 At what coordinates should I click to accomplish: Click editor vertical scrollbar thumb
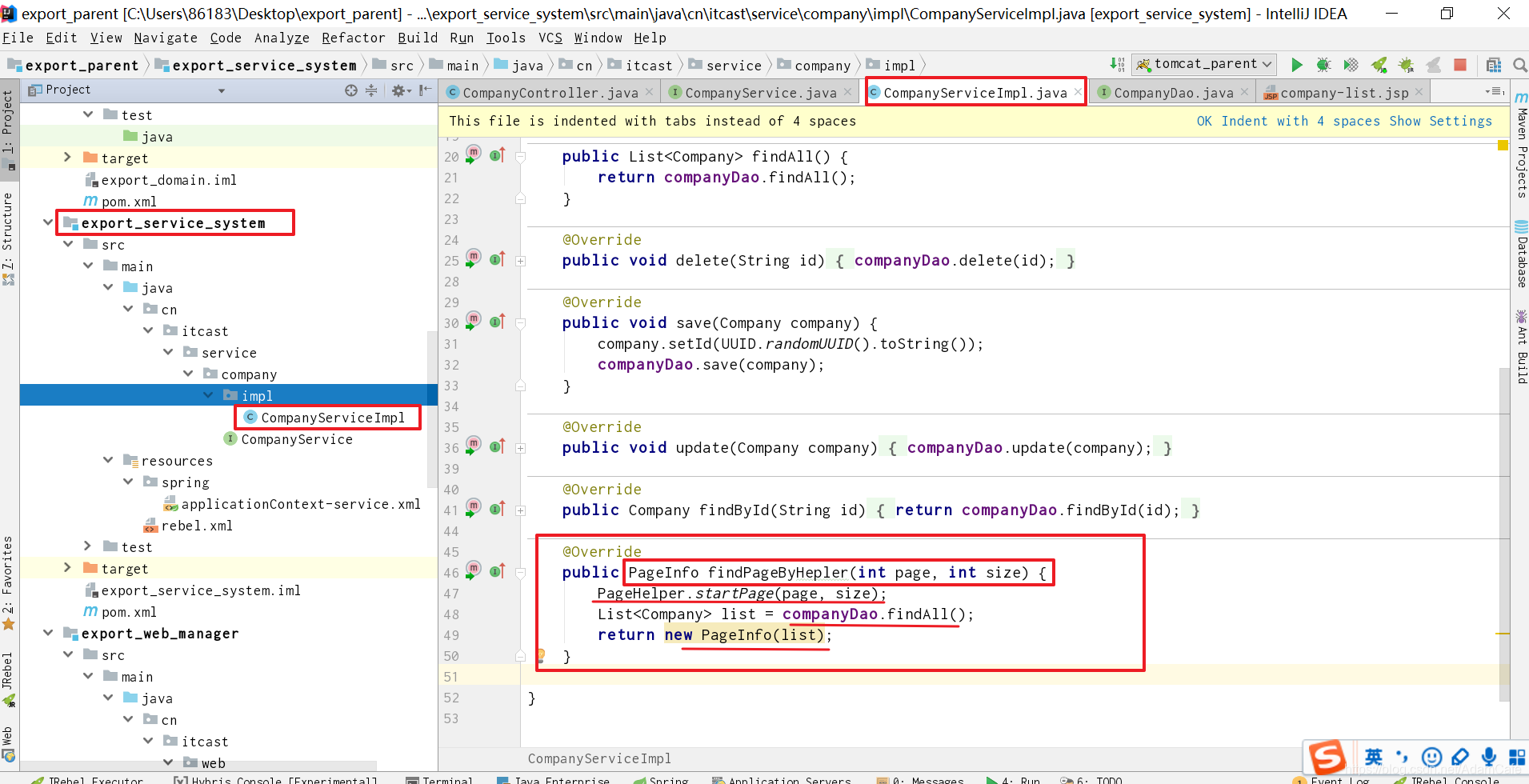click(1504, 534)
